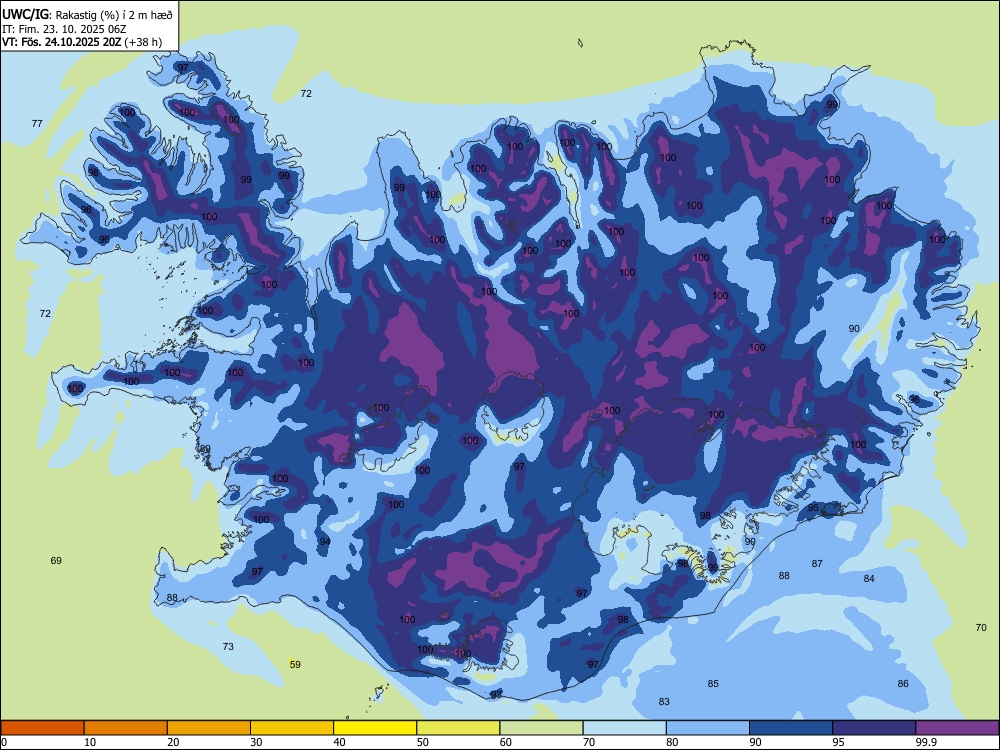Select the '87' humidity value on the map
The height and width of the screenshot is (750, 1000).
(817, 564)
